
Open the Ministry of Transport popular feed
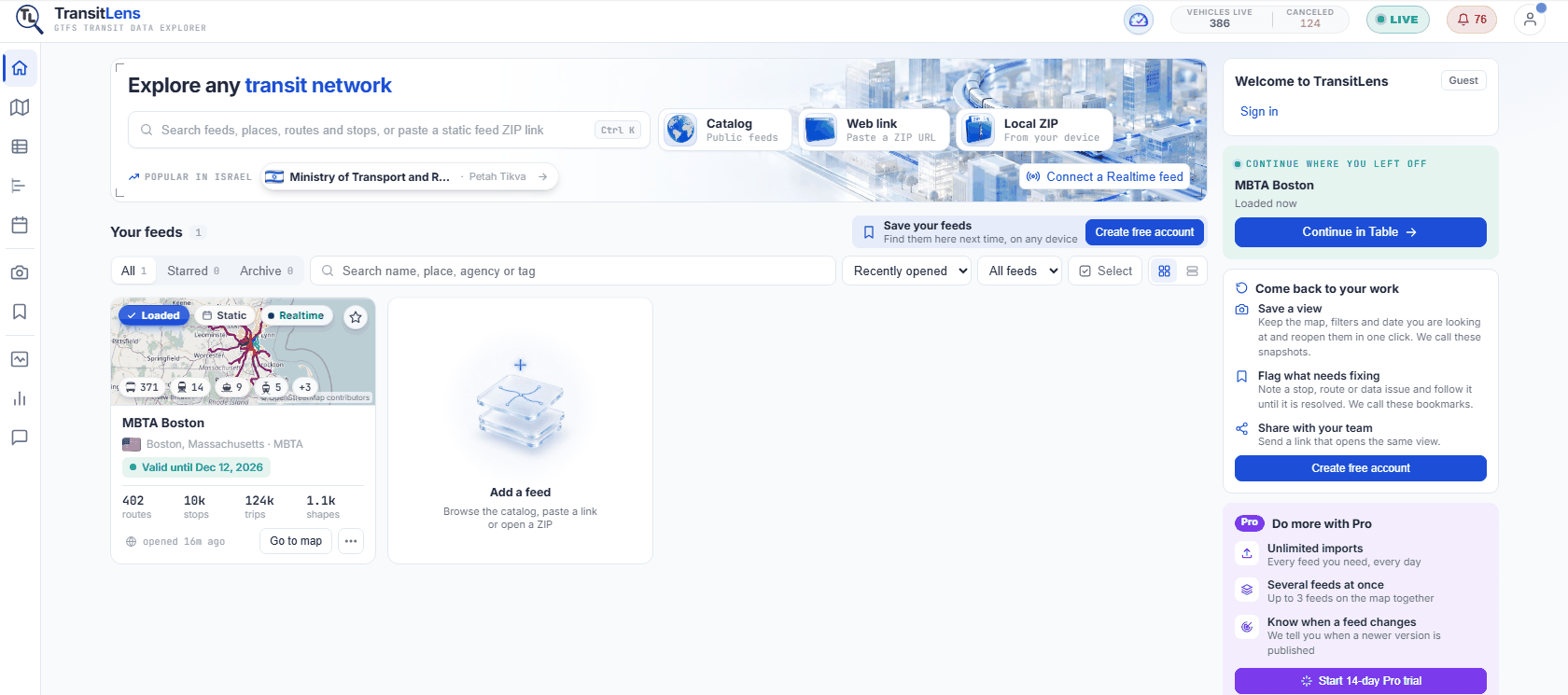point(410,176)
